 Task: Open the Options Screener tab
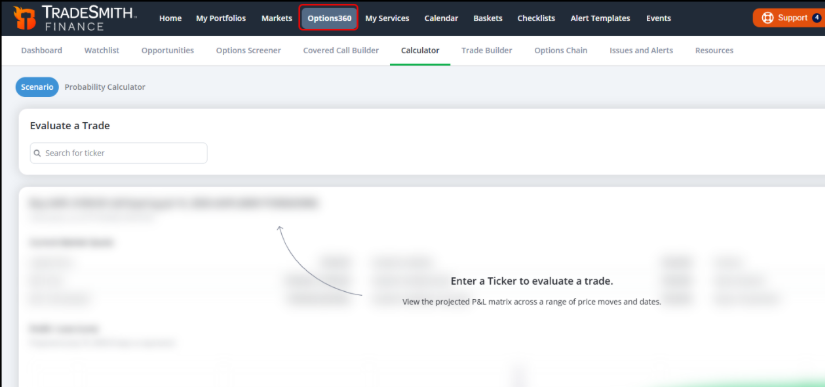click(x=248, y=50)
